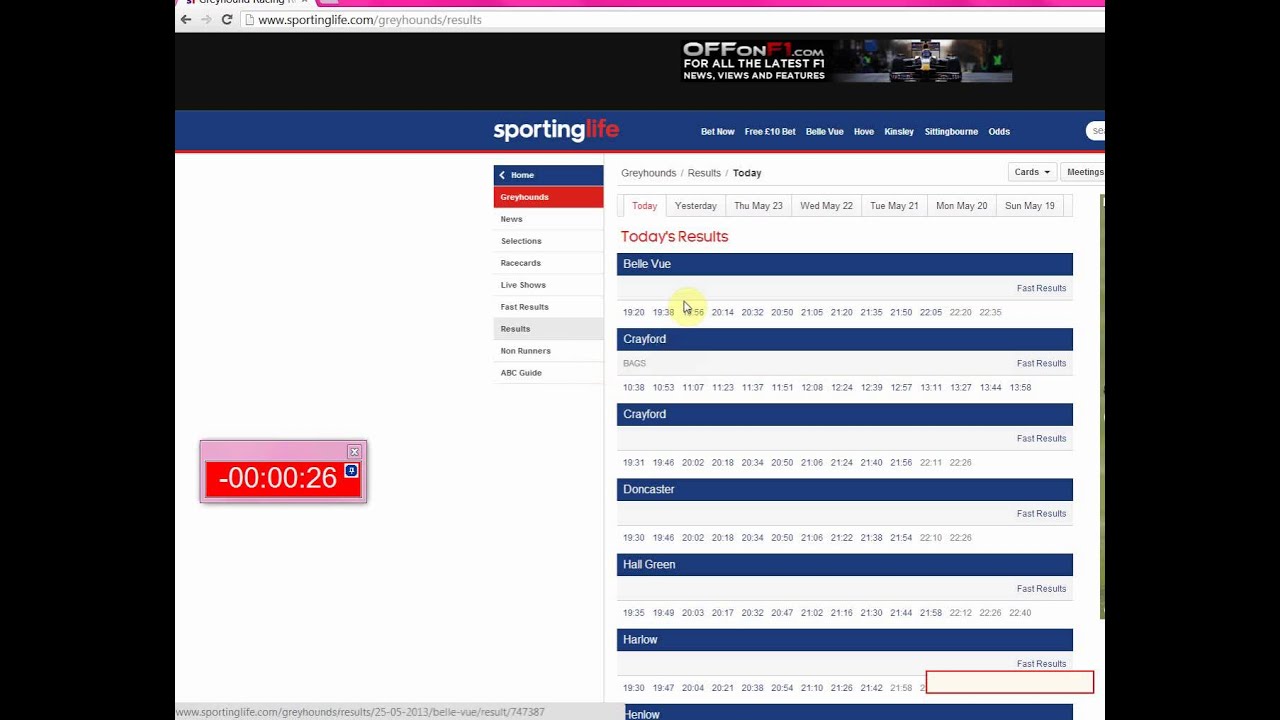
Task: Open Harlow Fast Results
Action: pos(1041,663)
